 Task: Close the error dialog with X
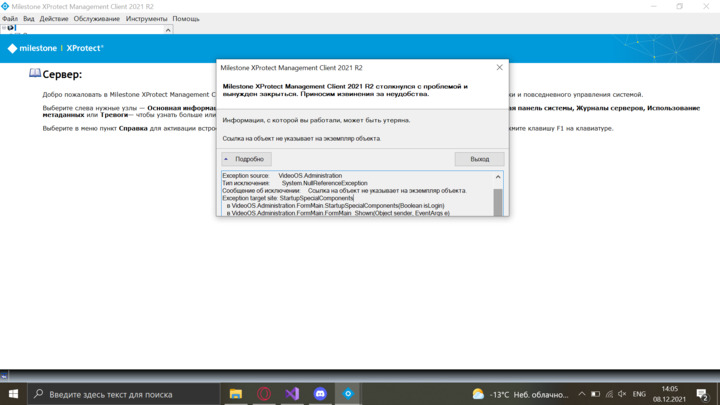pyautogui.click(x=500, y=68)
